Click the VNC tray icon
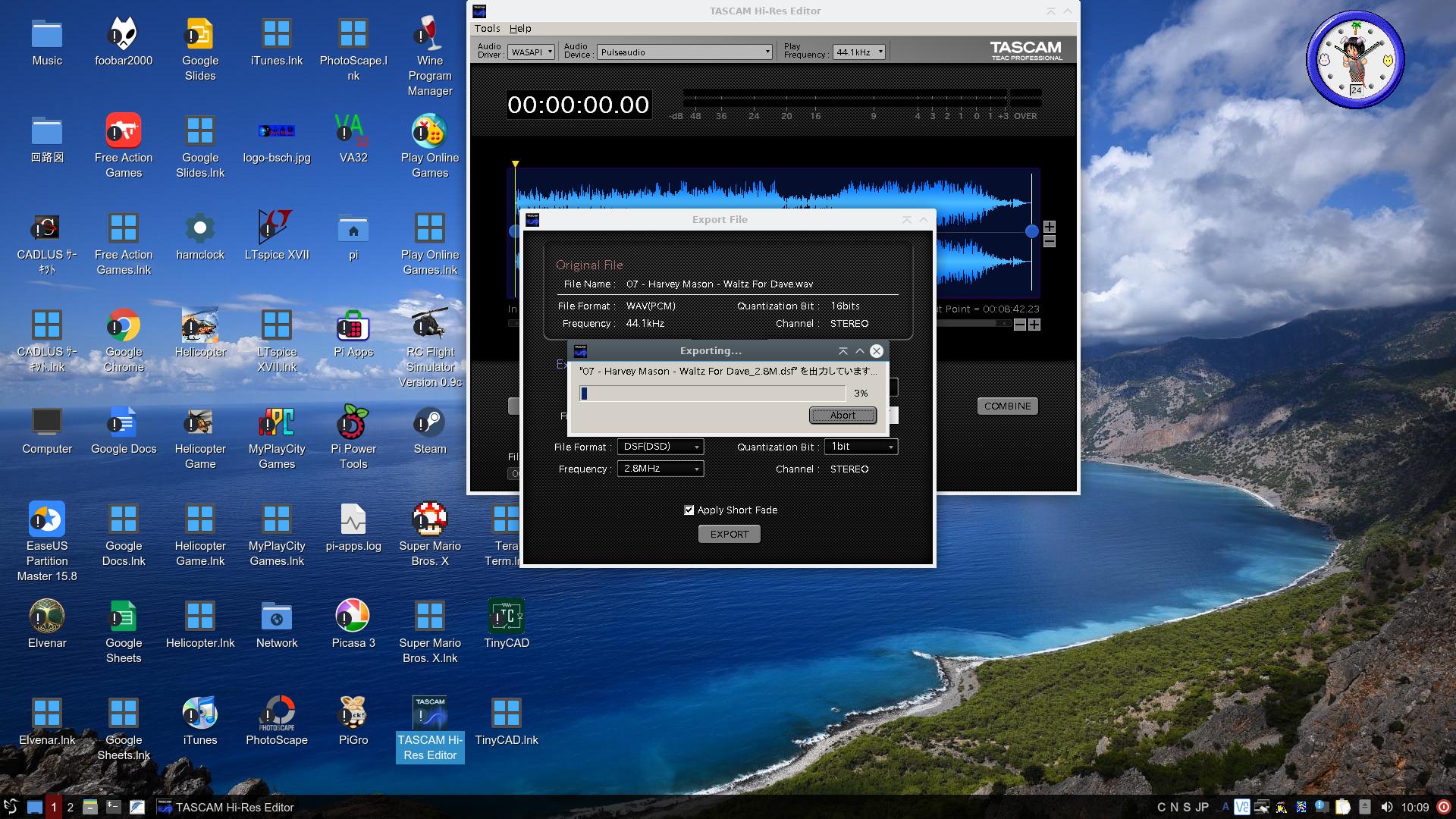 tap(1241, 807)
